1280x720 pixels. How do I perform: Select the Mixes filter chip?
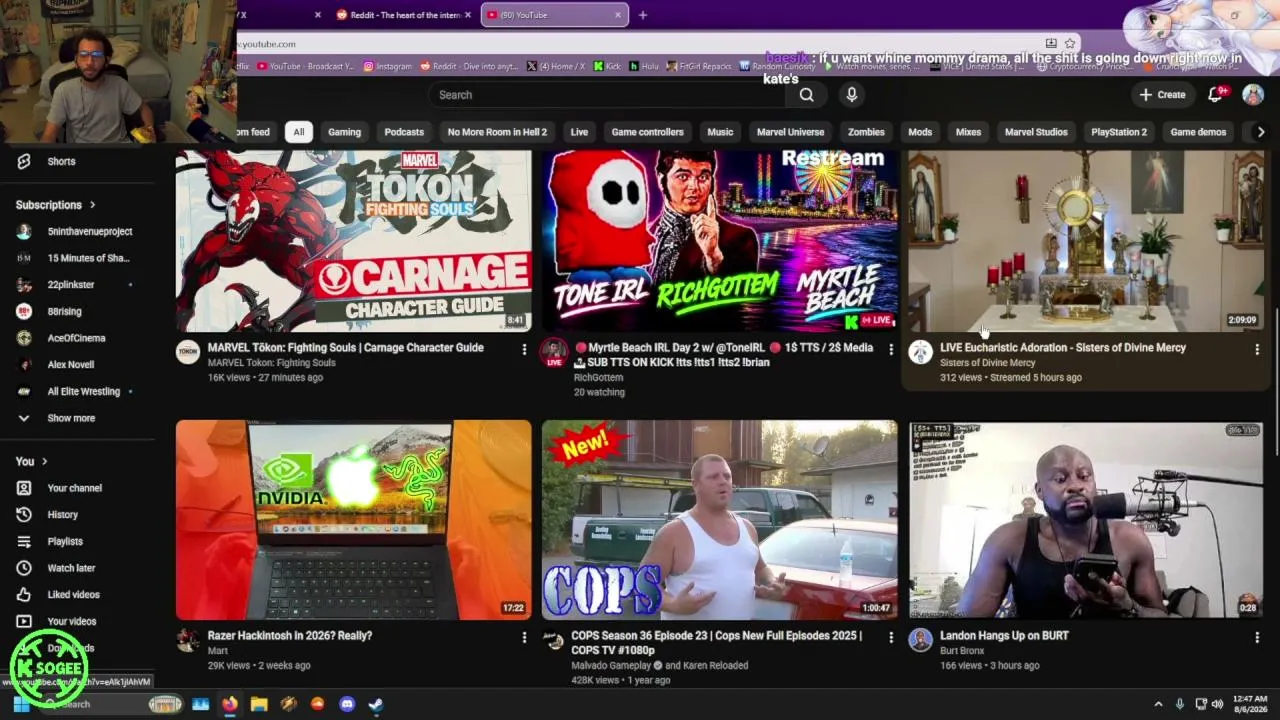coord(968,132)
